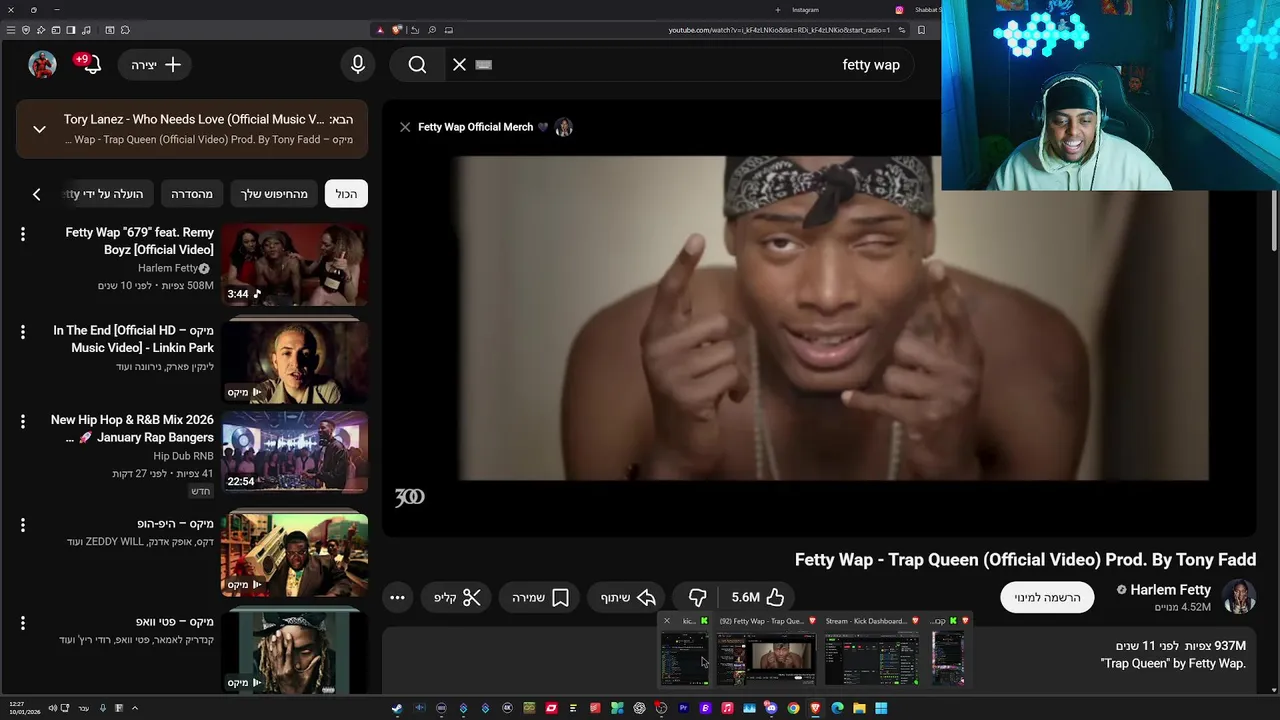Open options menu for מיקס – פטי וואפ
The image size is (1280, 720).
pyautogui.click(x=23, y=622)
